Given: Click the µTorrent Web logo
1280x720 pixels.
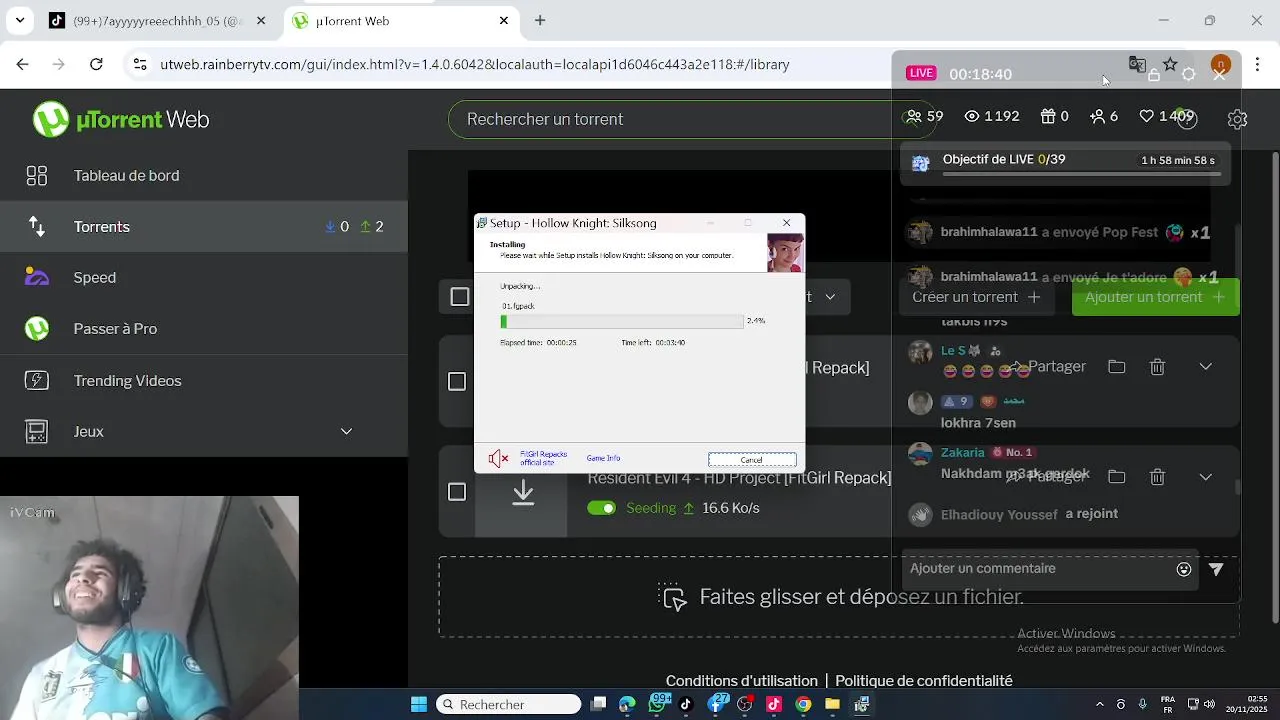Looking at the screenshot, I should click(121, 119).
